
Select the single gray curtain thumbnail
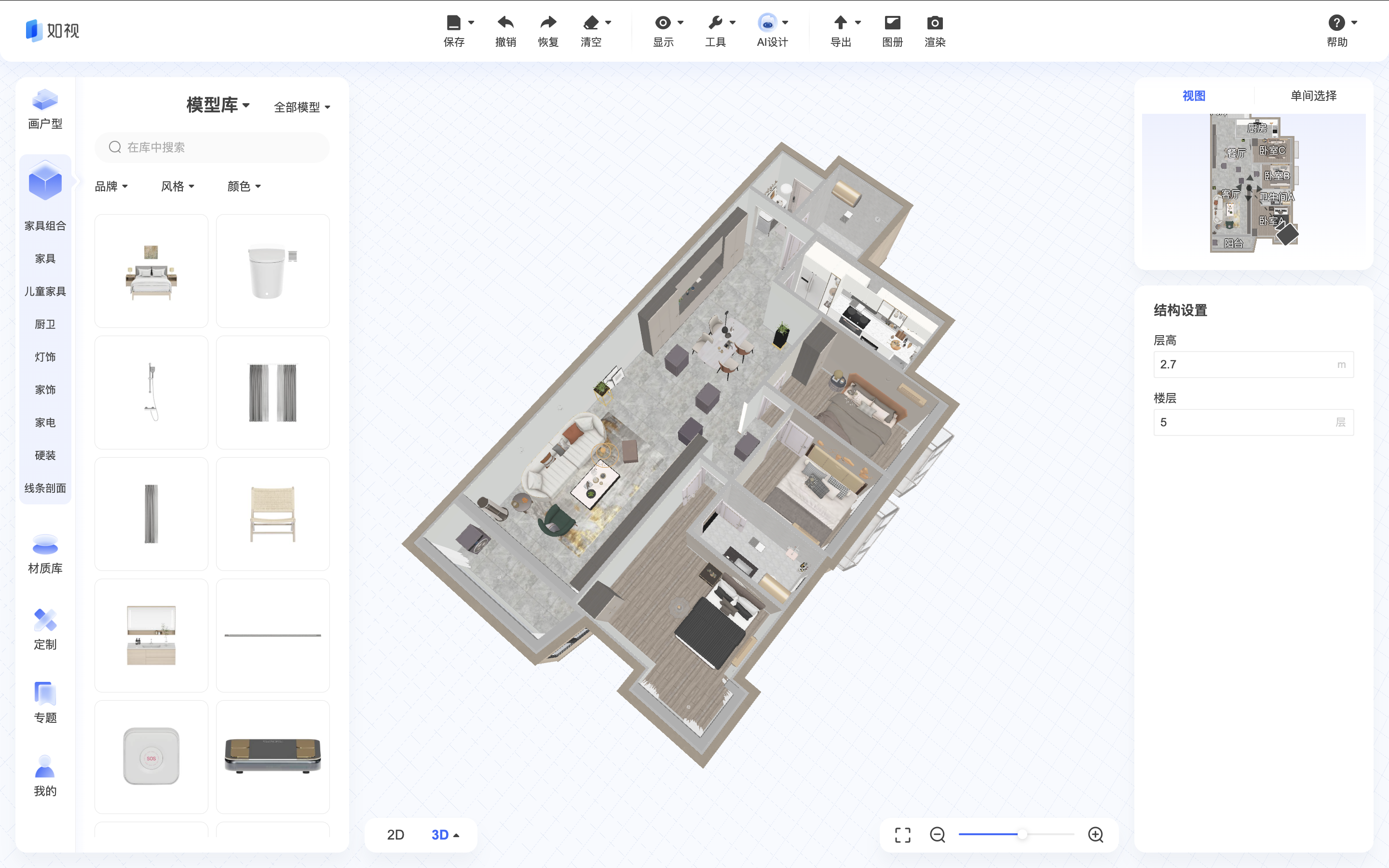tap(151, 514)
